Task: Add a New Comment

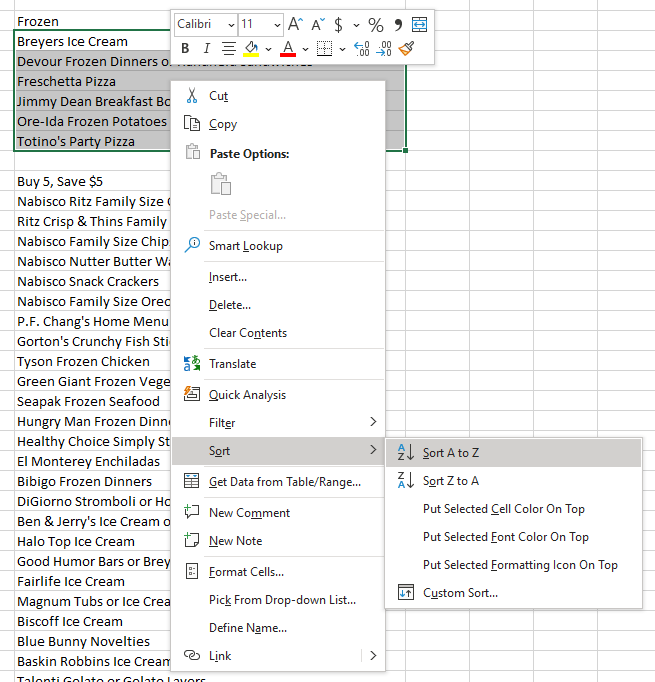Action: pos(278,513)
